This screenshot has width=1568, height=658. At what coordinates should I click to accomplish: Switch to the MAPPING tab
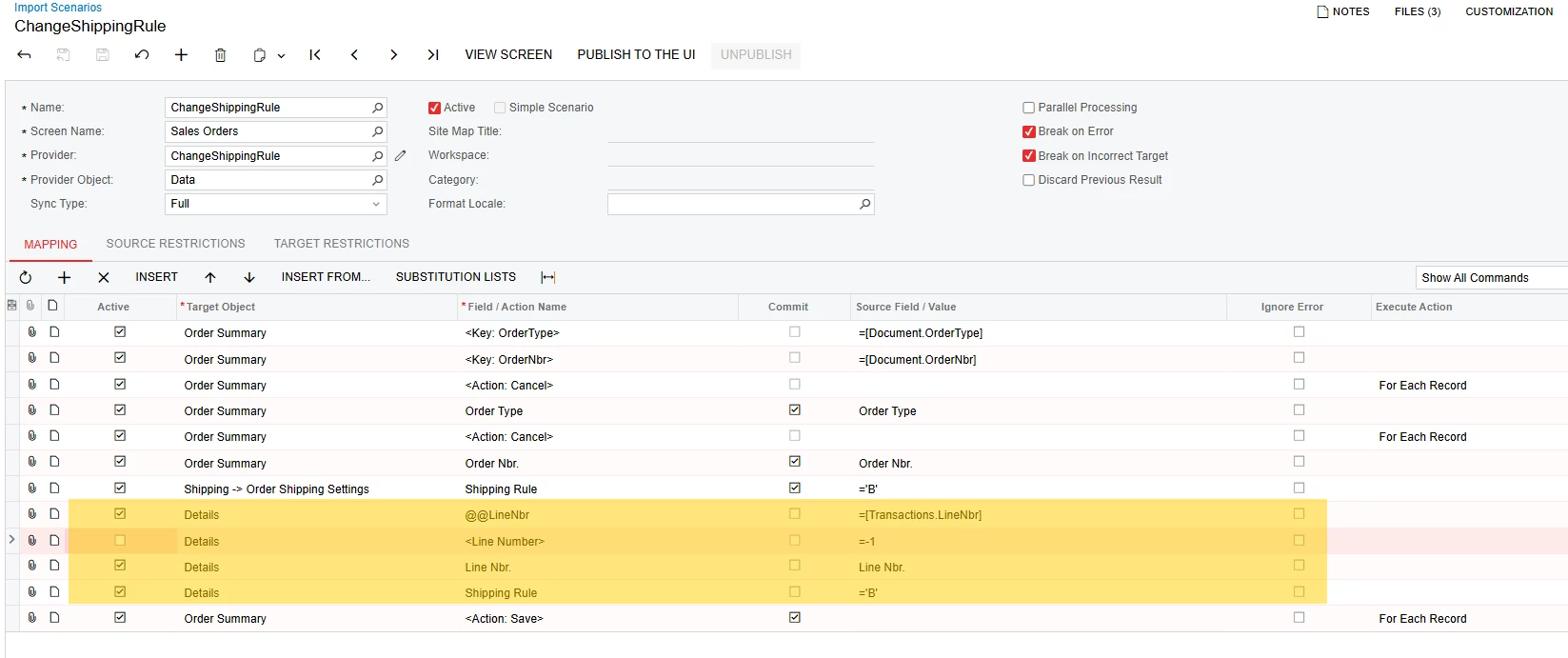(x=50, y=245)
